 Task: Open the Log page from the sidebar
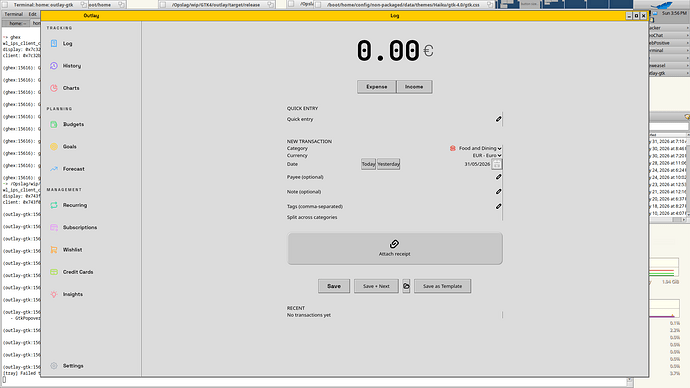coord(67,44)
